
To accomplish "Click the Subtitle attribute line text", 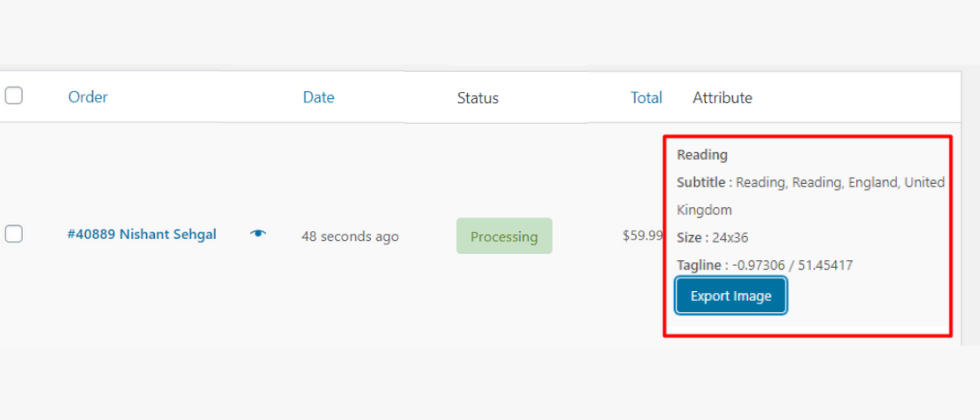I will 811,196.
